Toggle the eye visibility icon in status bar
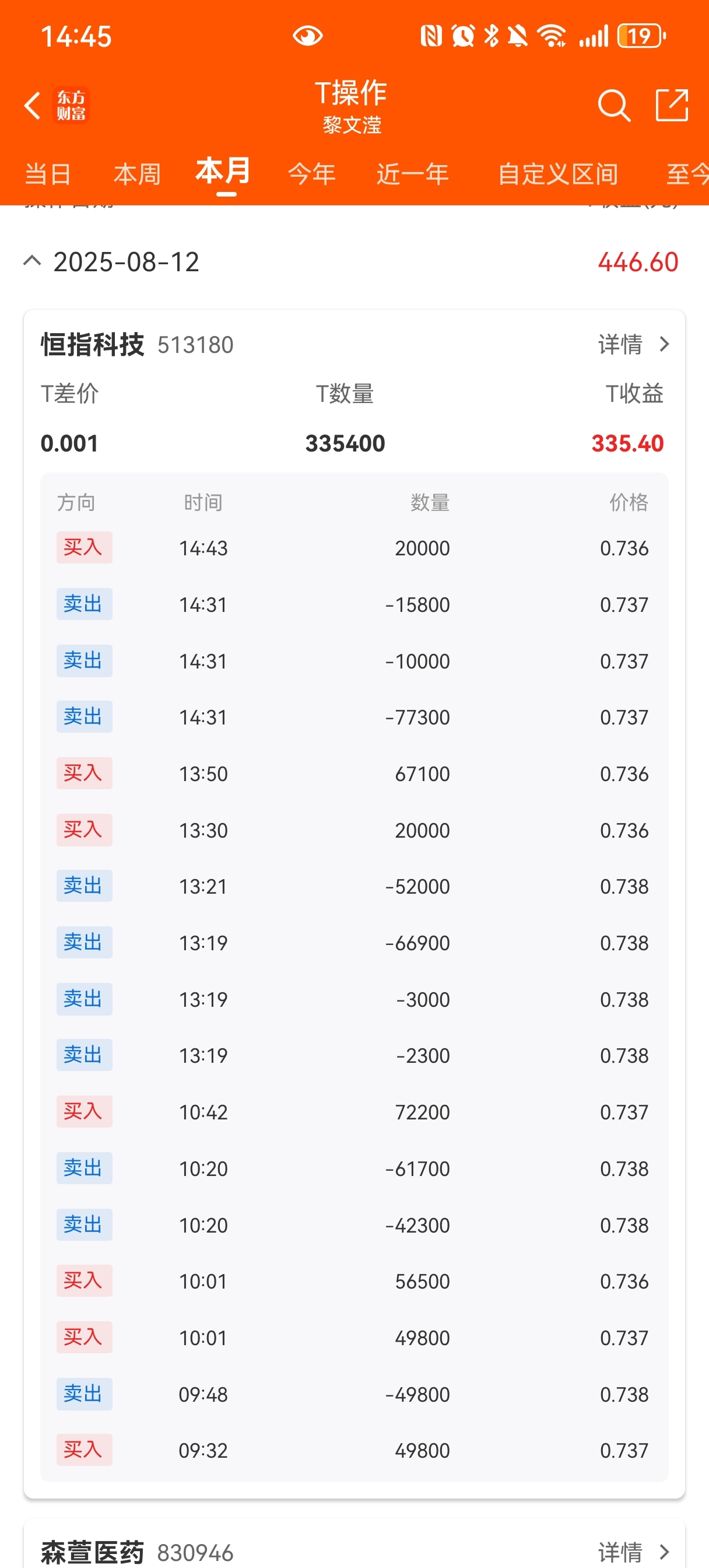Image resolution: width=709 pixels, height=1568 pixels. (307, 36)
